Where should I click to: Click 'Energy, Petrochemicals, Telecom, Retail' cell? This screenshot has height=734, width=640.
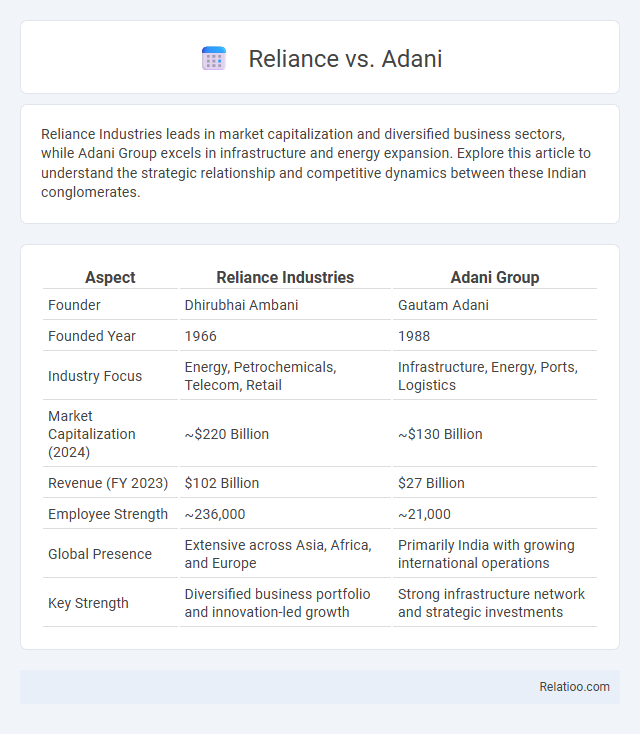260,376
